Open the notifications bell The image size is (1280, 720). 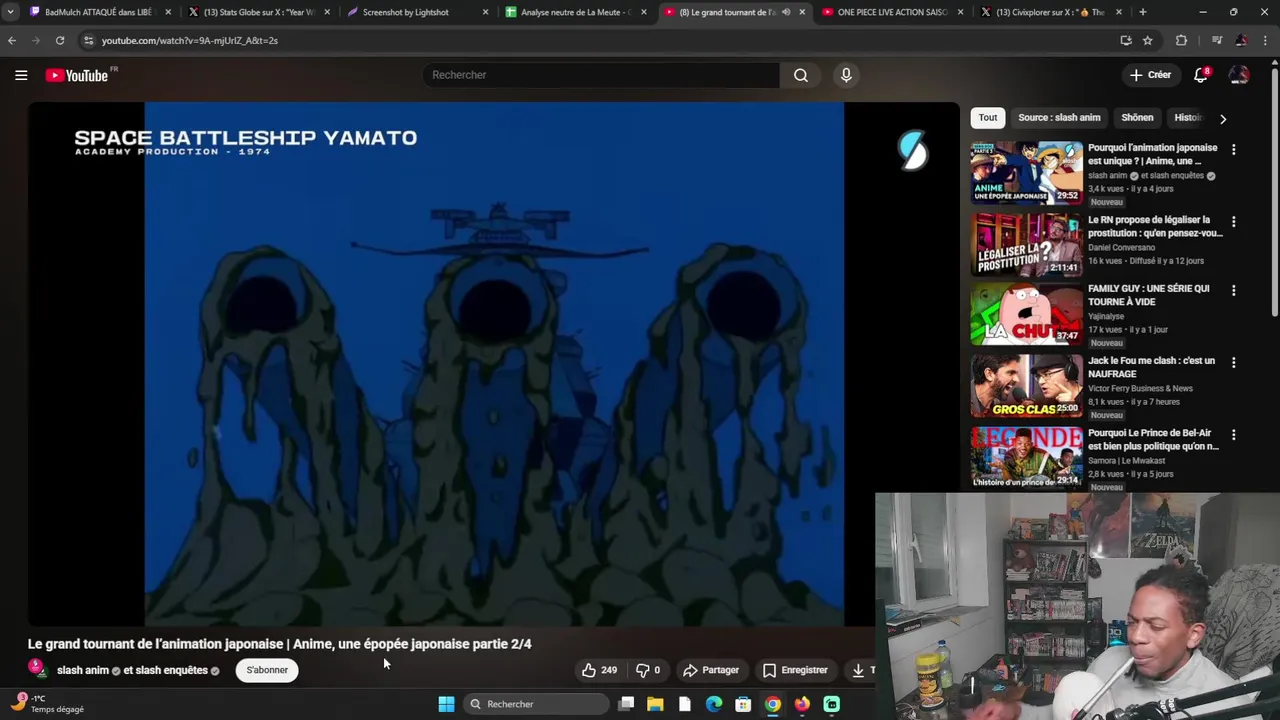[1201, 75]
